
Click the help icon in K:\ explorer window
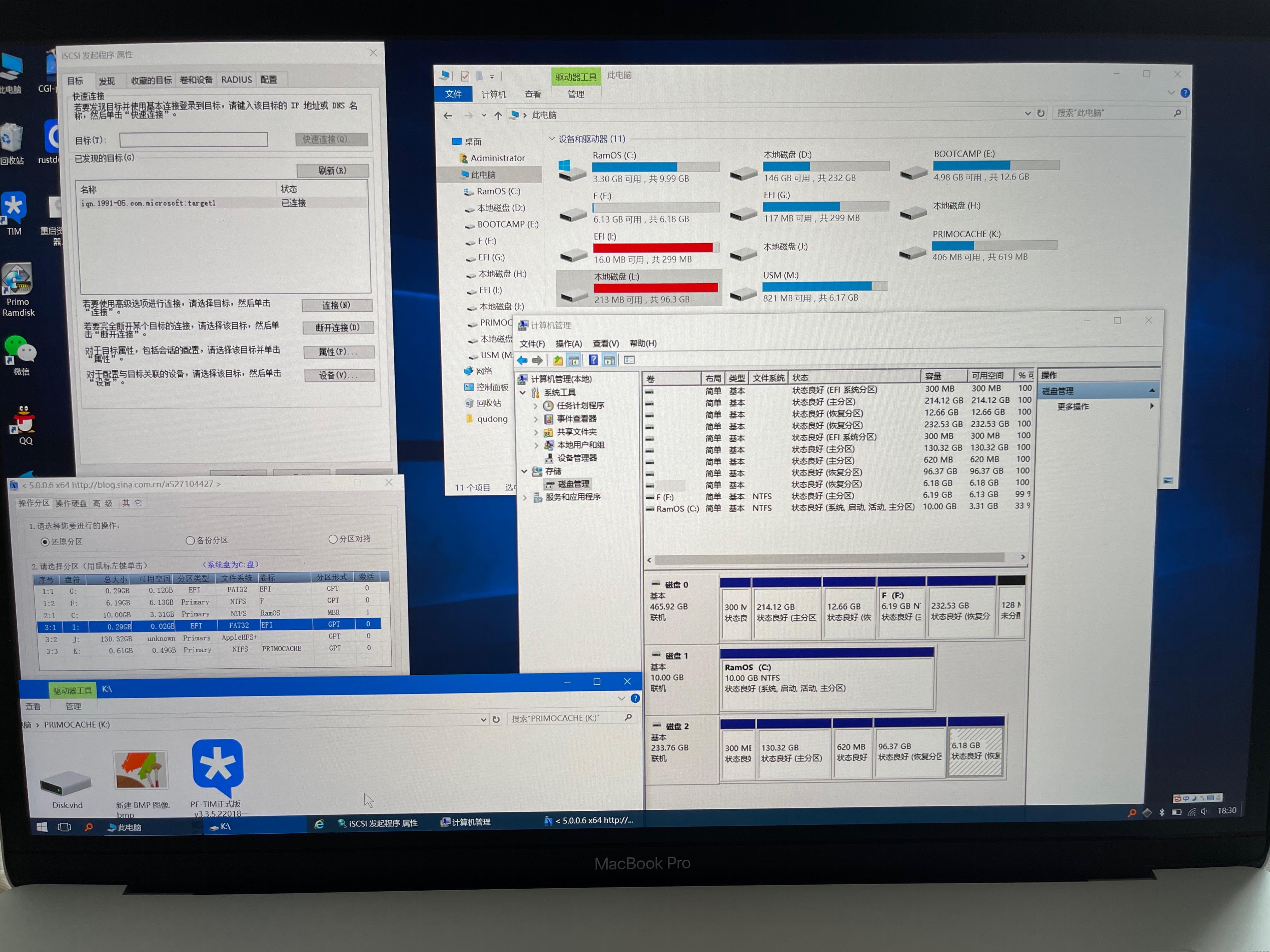[635, 698]
